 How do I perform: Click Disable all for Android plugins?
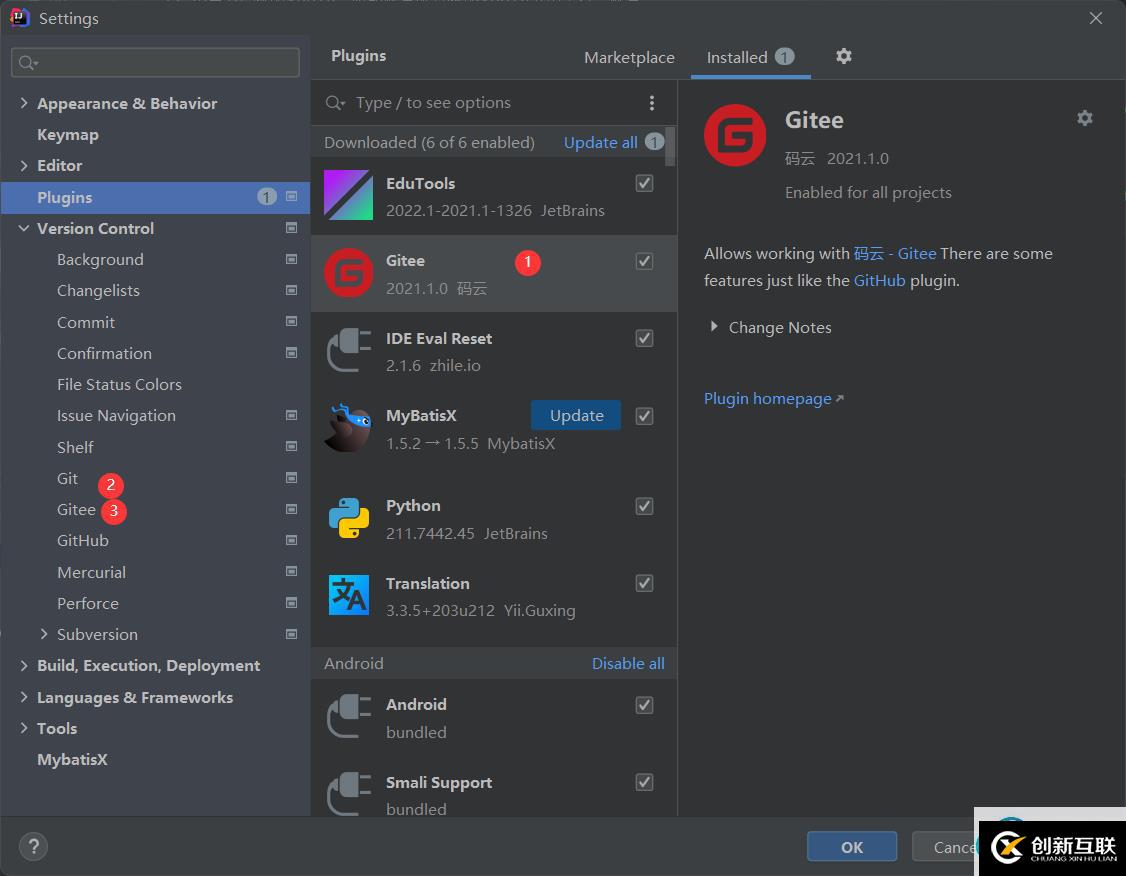(628, 663)
